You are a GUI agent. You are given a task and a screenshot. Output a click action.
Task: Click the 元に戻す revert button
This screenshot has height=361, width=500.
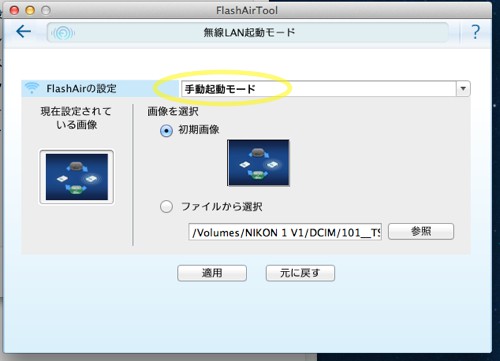point(300,273)
